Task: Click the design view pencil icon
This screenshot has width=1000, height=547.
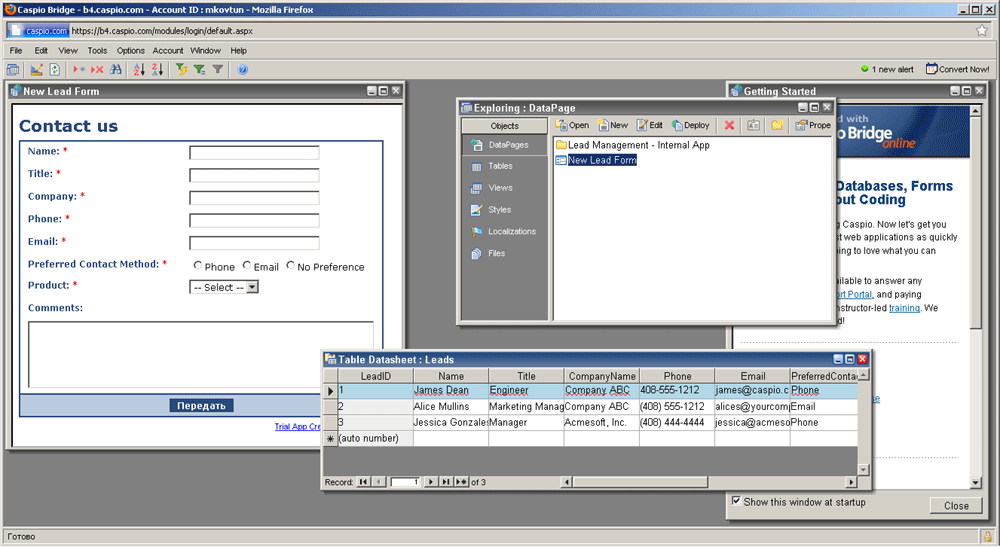Action: pyautogui.click(x=36, y=69)
